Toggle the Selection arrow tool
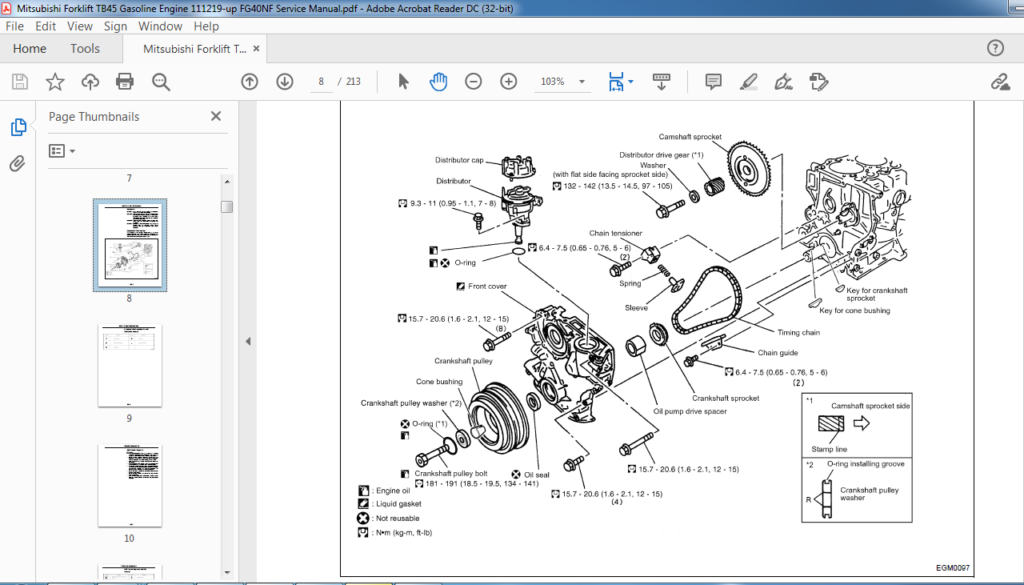1024x585 pixels. [404, 81]
